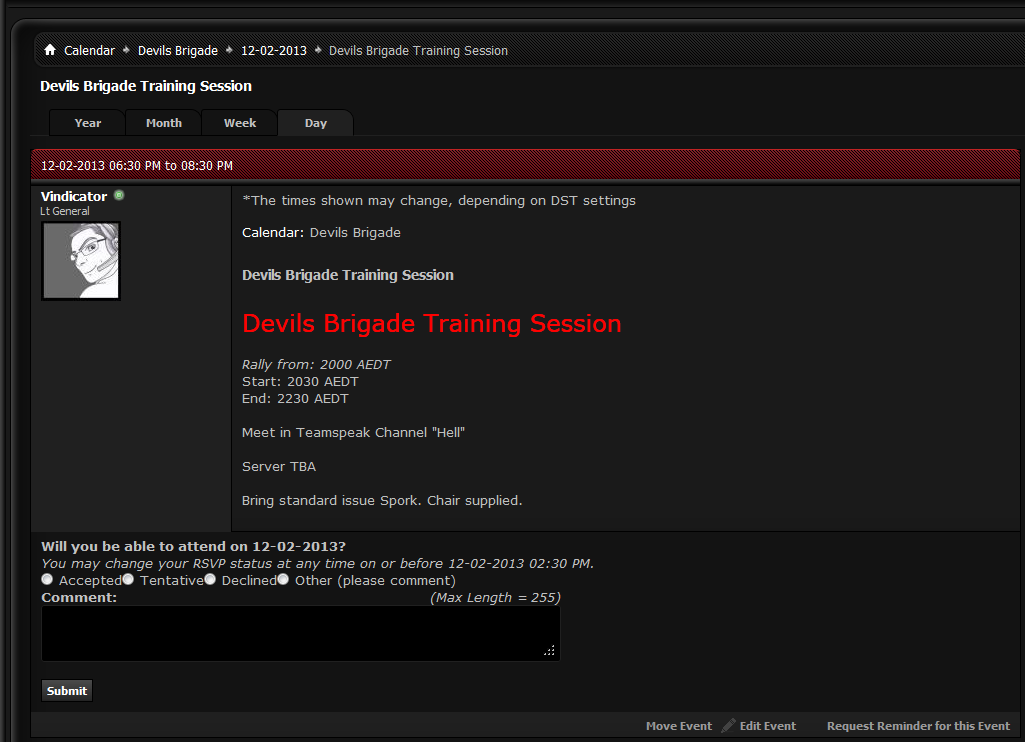The width and height of the screenshot is (1025, 742).
Task: Open the Month calendar view tab
Action: (x=163, y=123)
